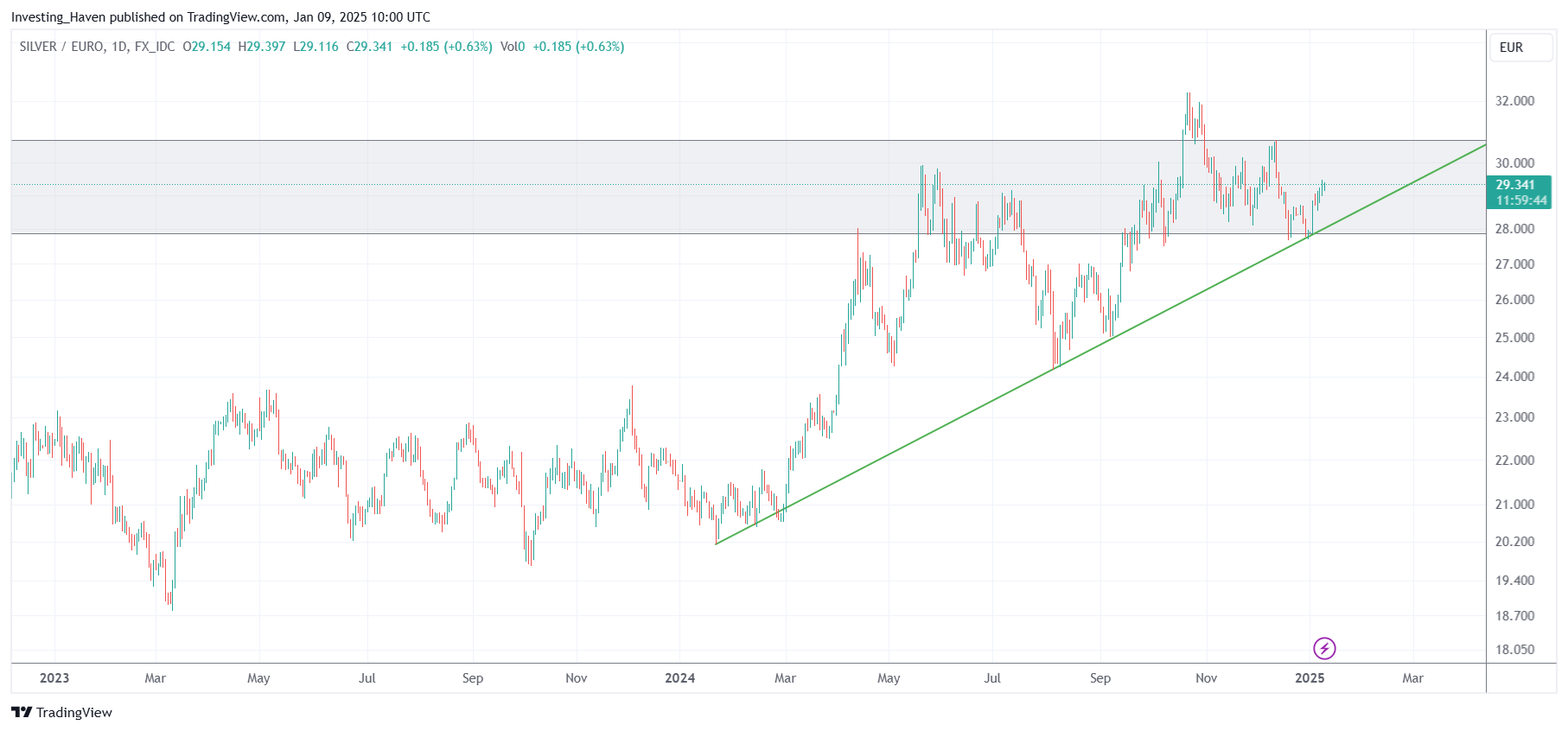The width and height of the screenshot is (1568, 731).
Task: Click the high value H29.397
Action: point(262,47)
